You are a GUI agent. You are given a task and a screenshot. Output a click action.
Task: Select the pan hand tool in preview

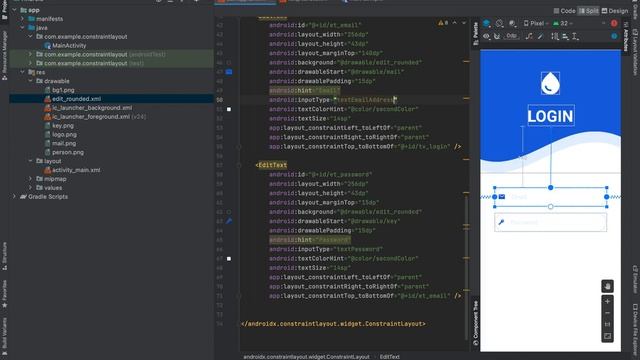(x=607, y=286)
